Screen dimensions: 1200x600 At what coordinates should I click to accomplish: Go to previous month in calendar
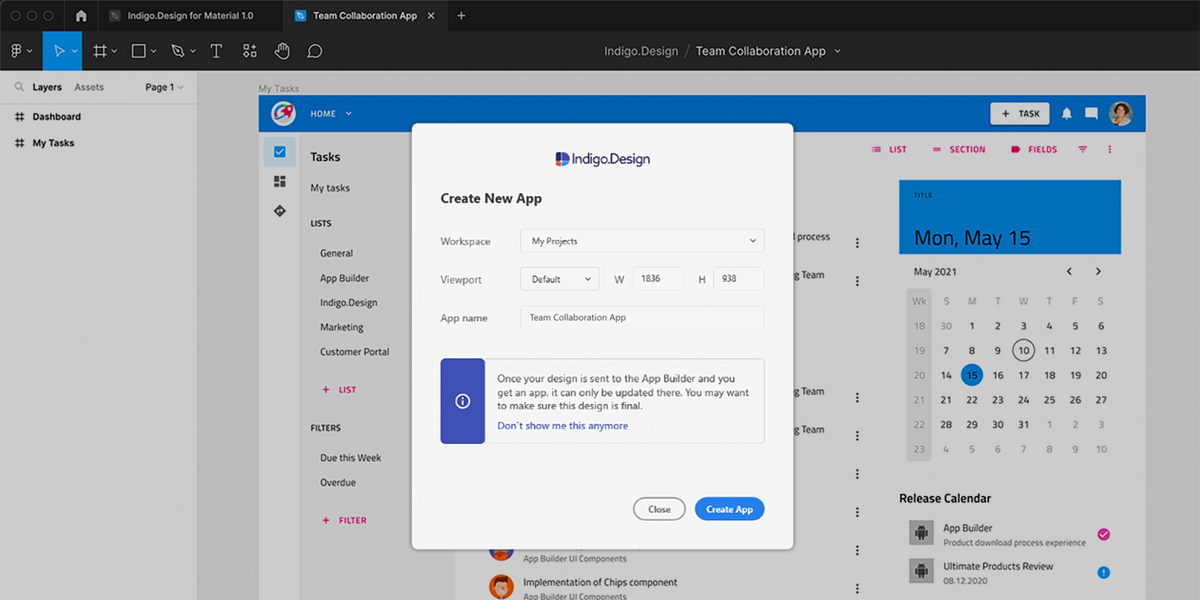[x=1069, y=271]
